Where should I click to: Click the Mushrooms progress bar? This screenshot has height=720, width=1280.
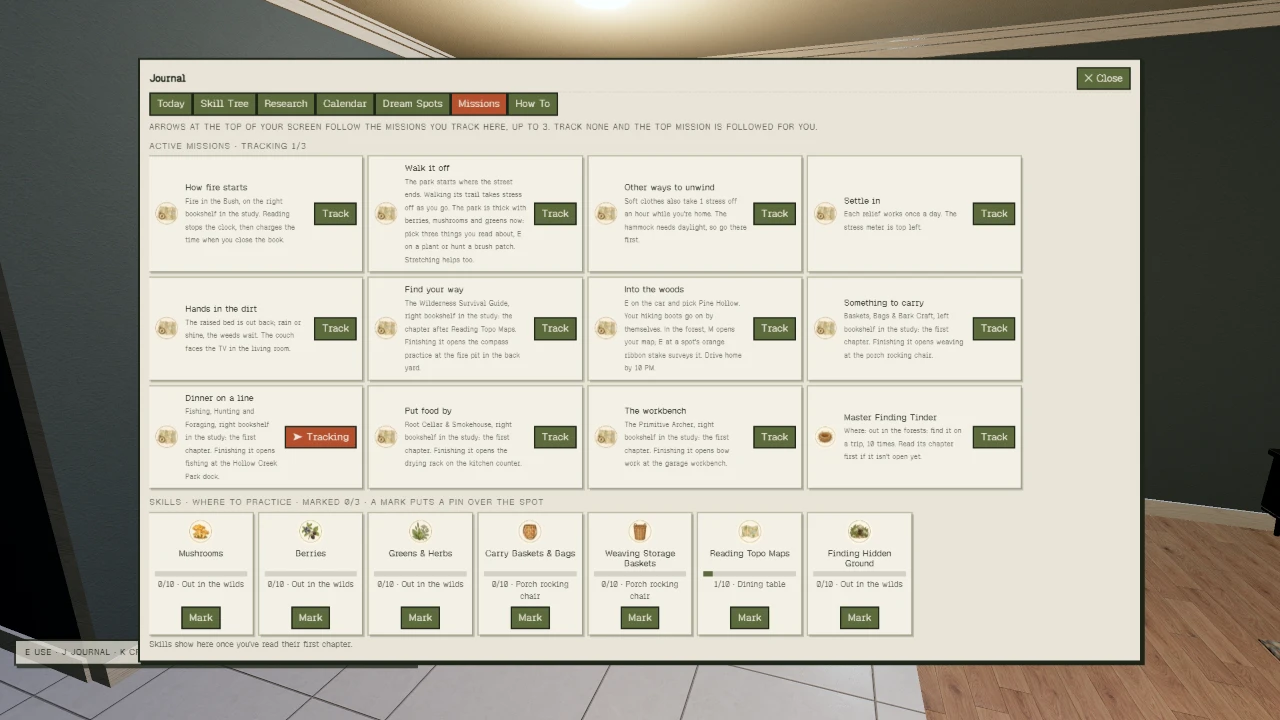(x=201, y=574)
